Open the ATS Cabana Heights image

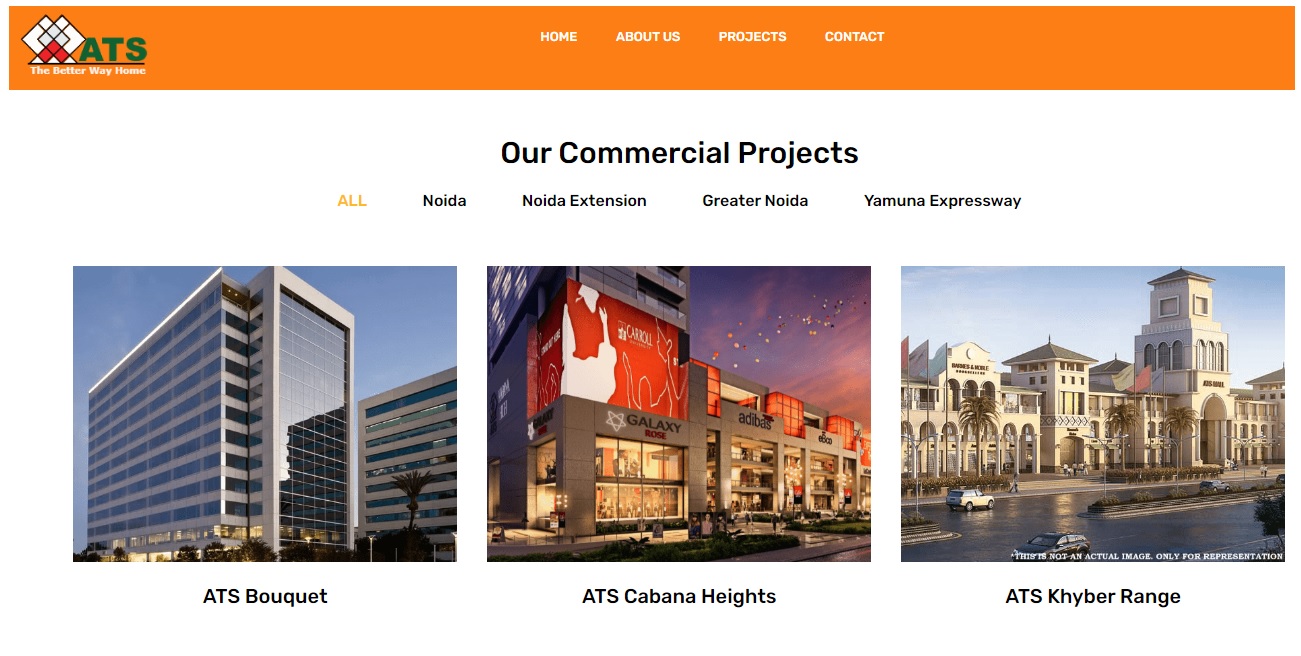(679, 414)
